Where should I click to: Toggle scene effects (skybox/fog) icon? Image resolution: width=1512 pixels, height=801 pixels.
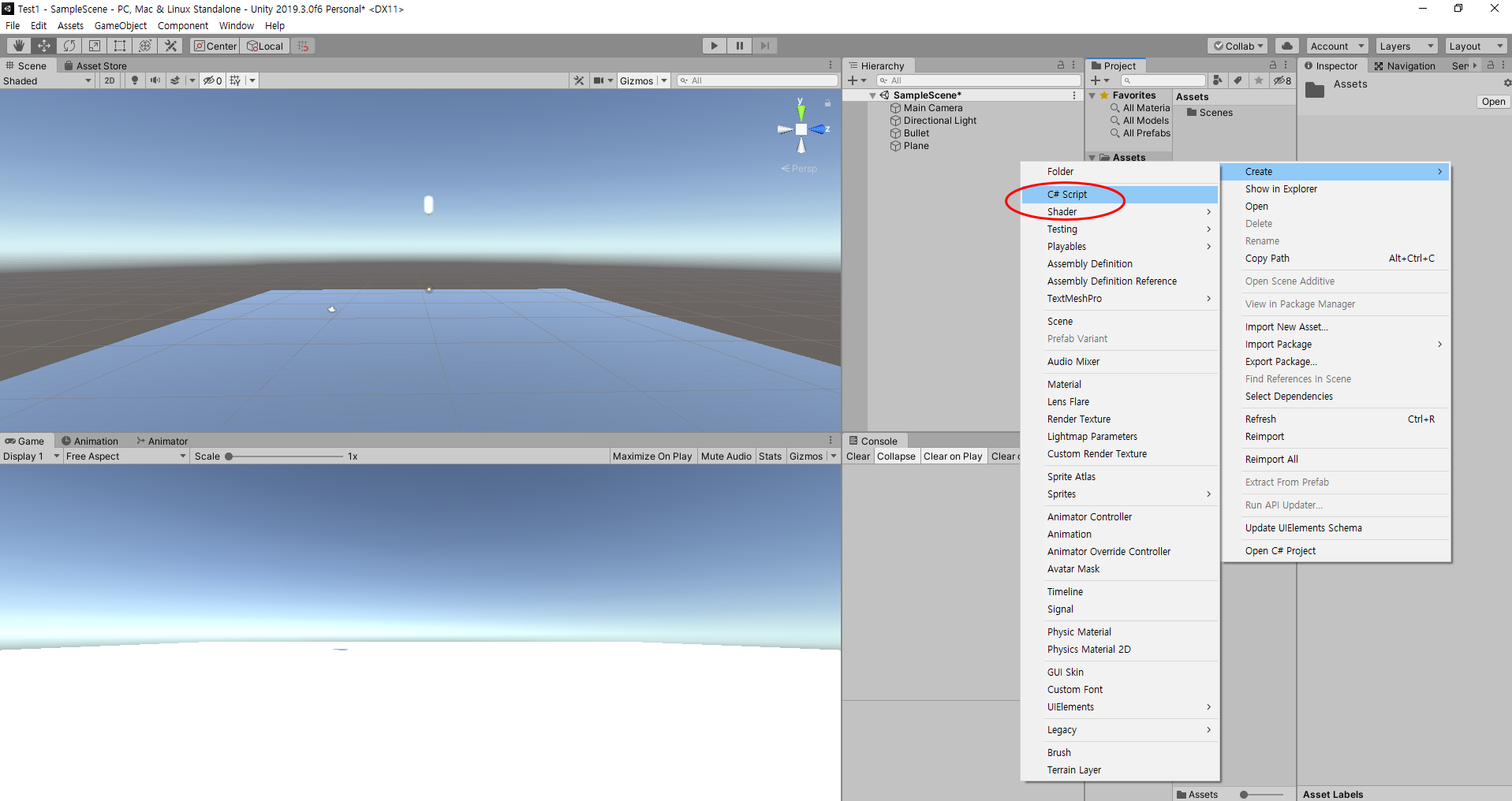pyautogui.click(x=175, y=80)
